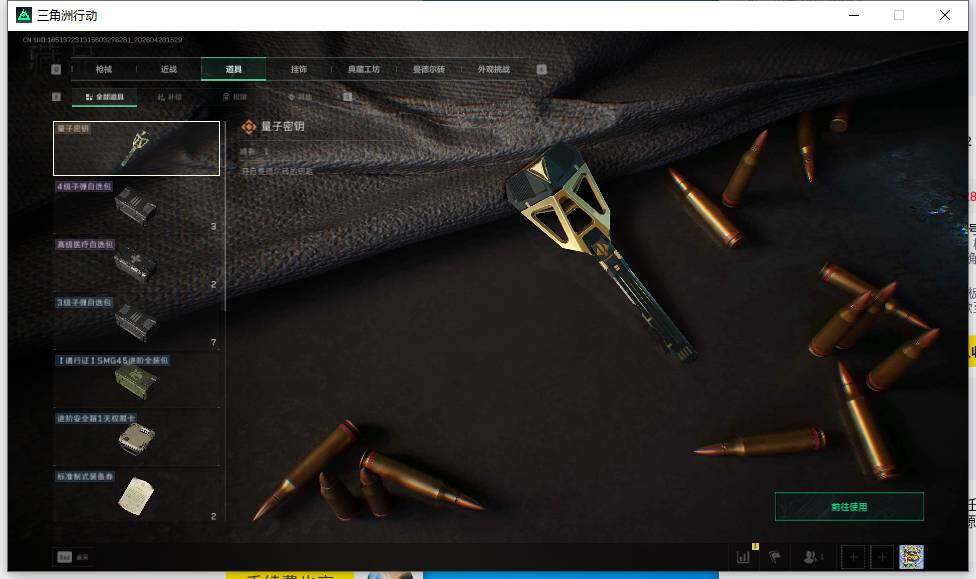The image size is (976, 579).
Task: Open the friends/team icon in bottom bar
Action: (x=812, y=557)
